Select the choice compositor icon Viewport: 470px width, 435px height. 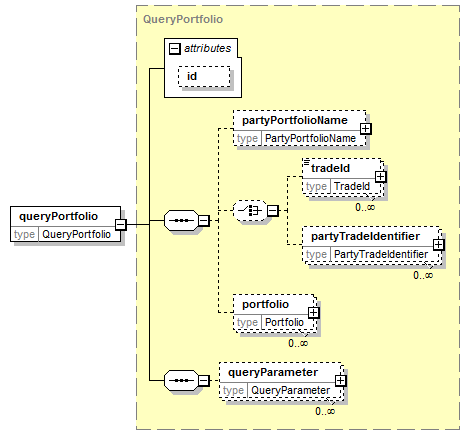[x=250, y=211]
